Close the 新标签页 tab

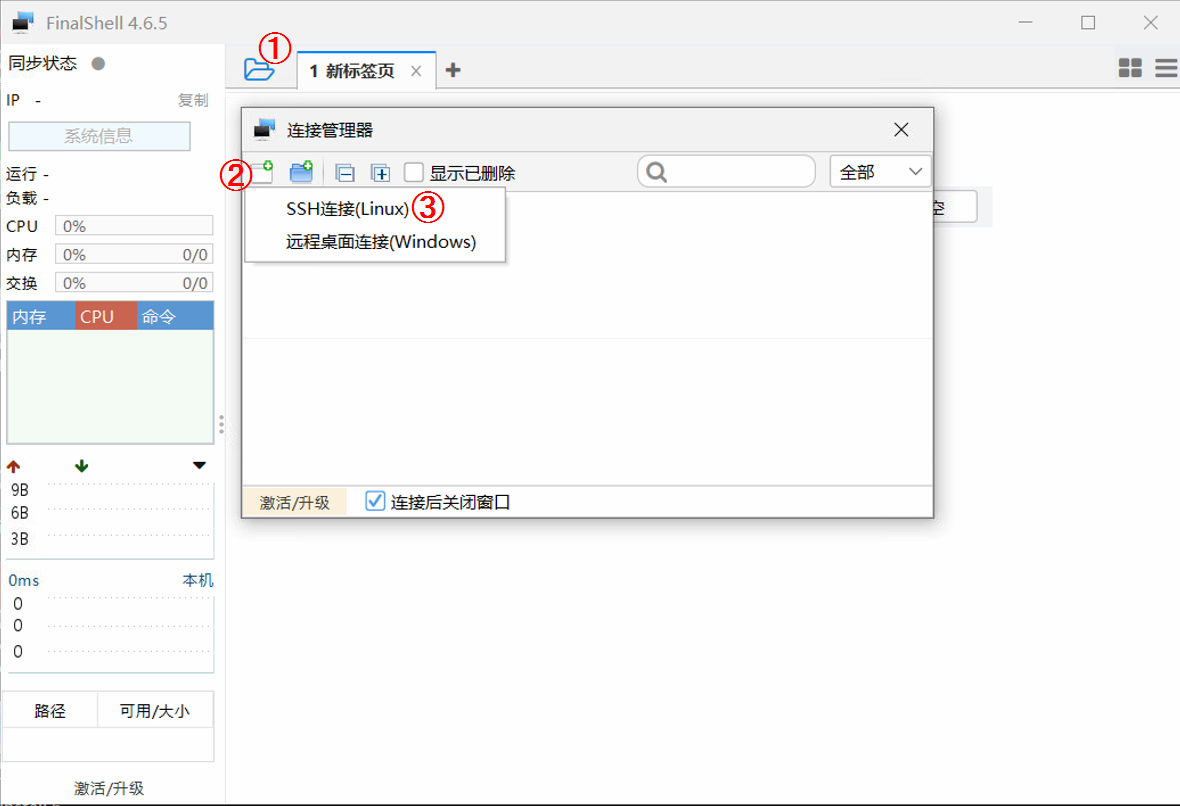[416, 71]
